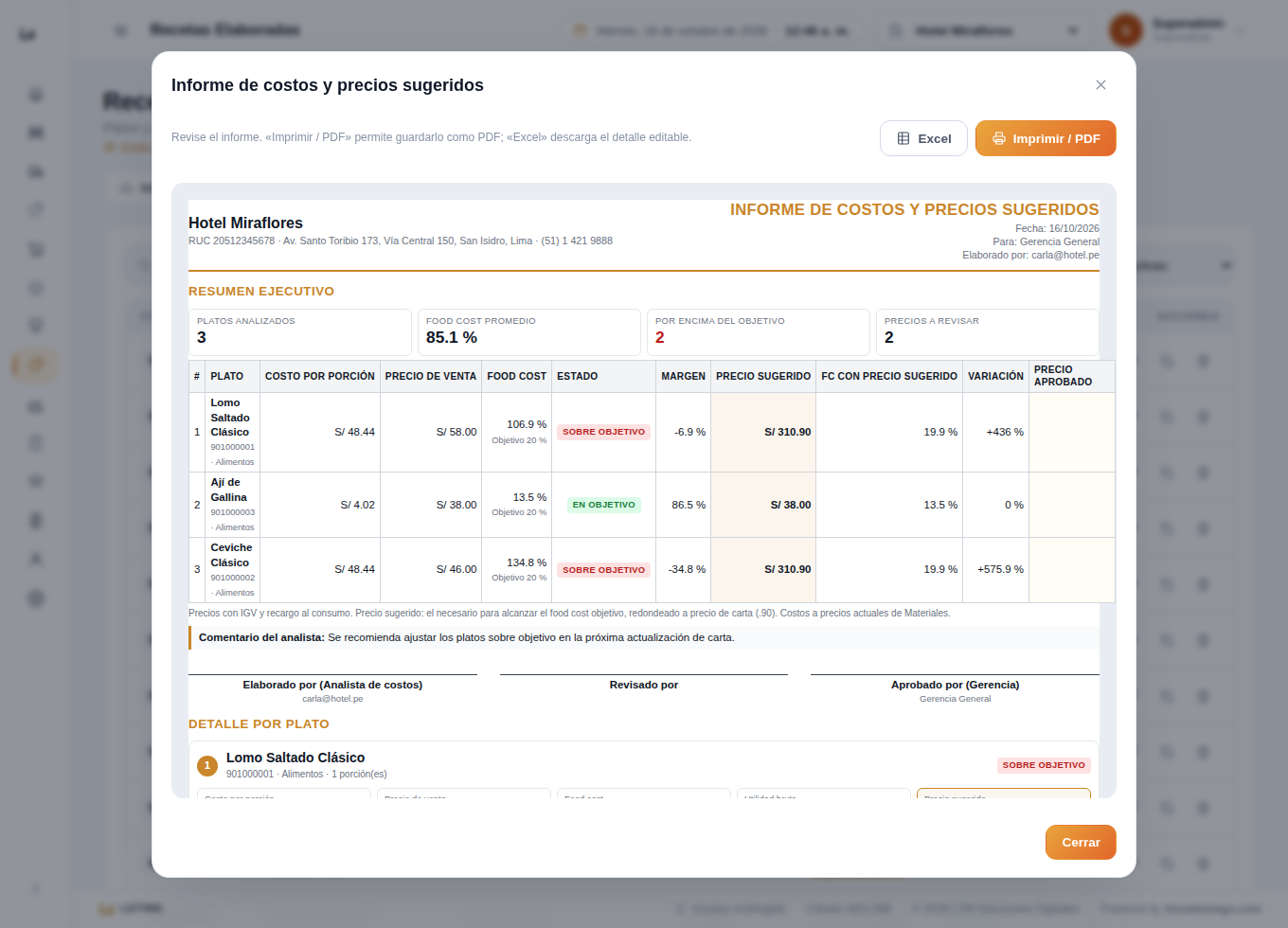Click the Precio Aprobado cell for Ají de Gallina
Screen dimensions: 1288x928
[x=1072, y=505]
